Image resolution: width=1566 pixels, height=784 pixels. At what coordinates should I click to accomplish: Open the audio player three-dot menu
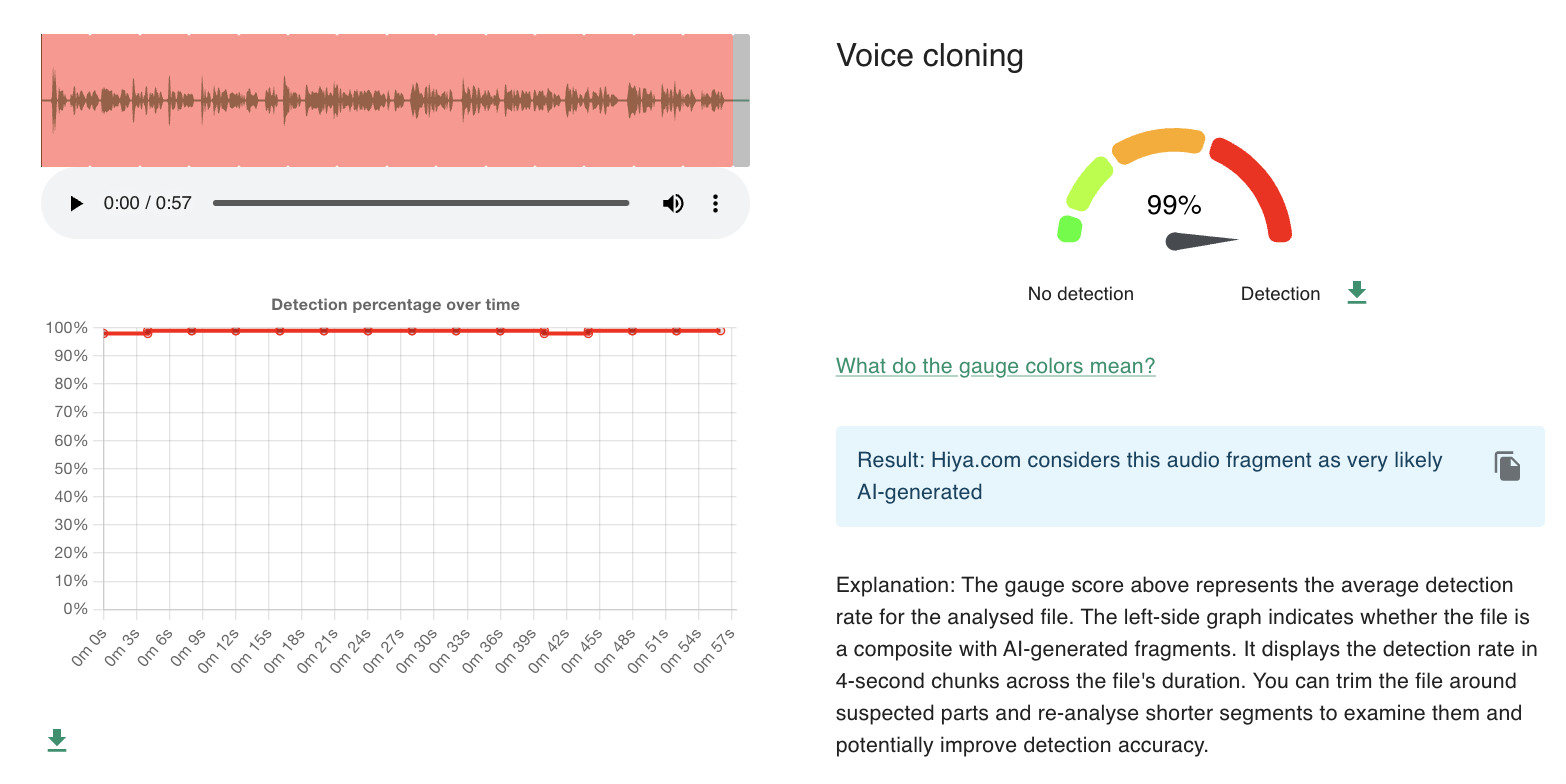(715, 204)
